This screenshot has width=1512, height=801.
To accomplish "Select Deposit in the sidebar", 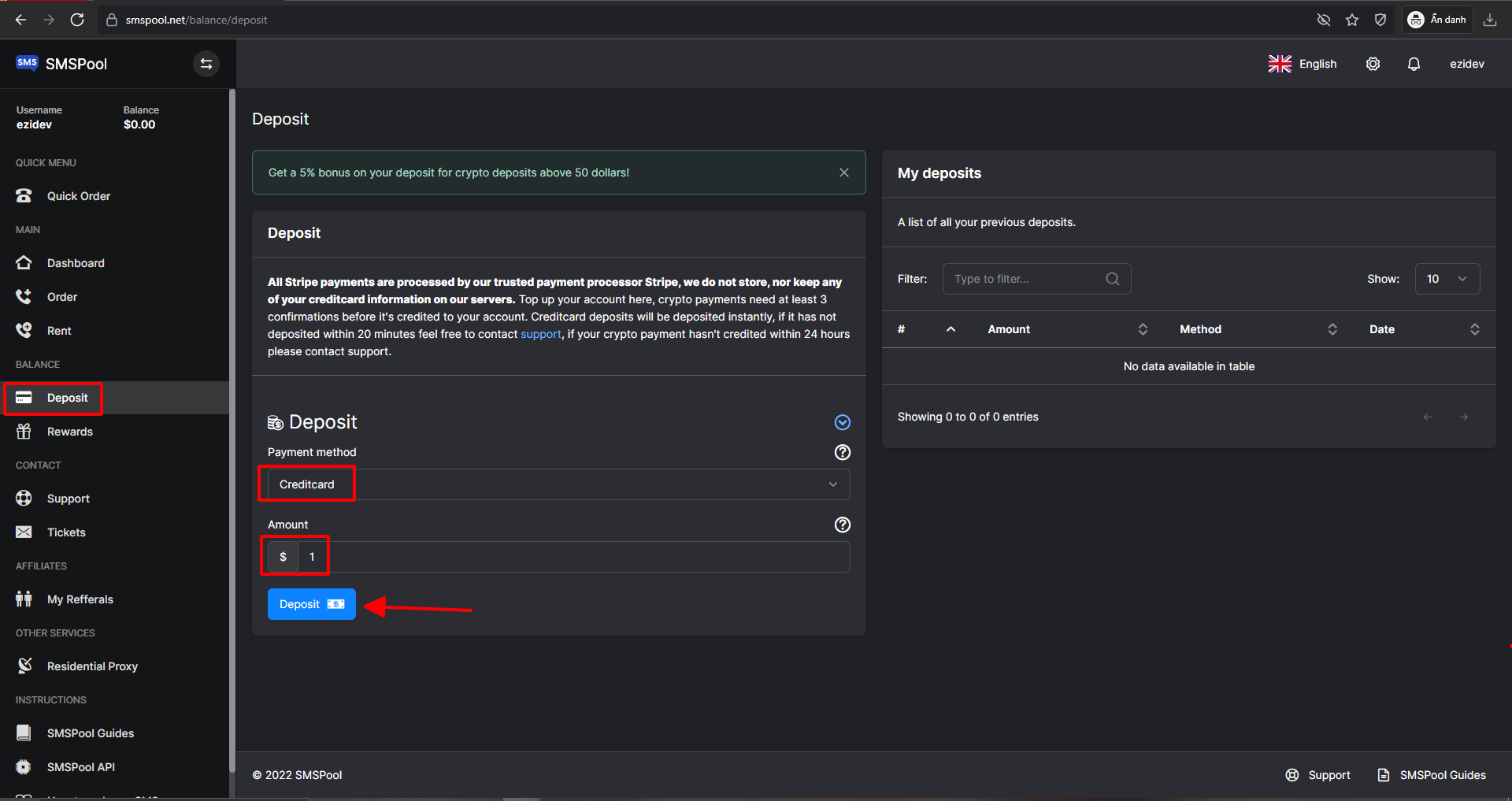I will point(114,398).
